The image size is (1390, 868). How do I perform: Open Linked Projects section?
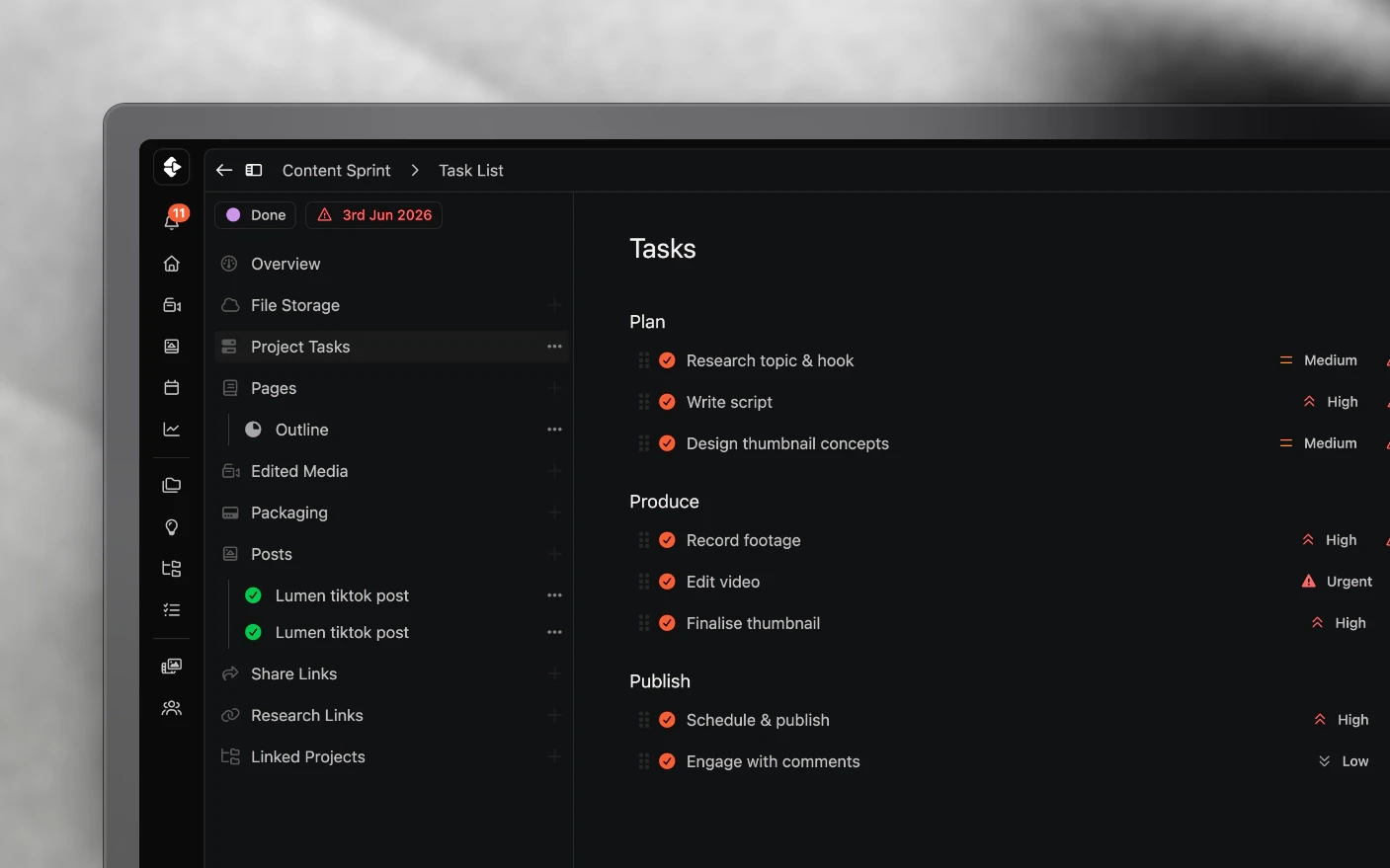pos(391,756)
